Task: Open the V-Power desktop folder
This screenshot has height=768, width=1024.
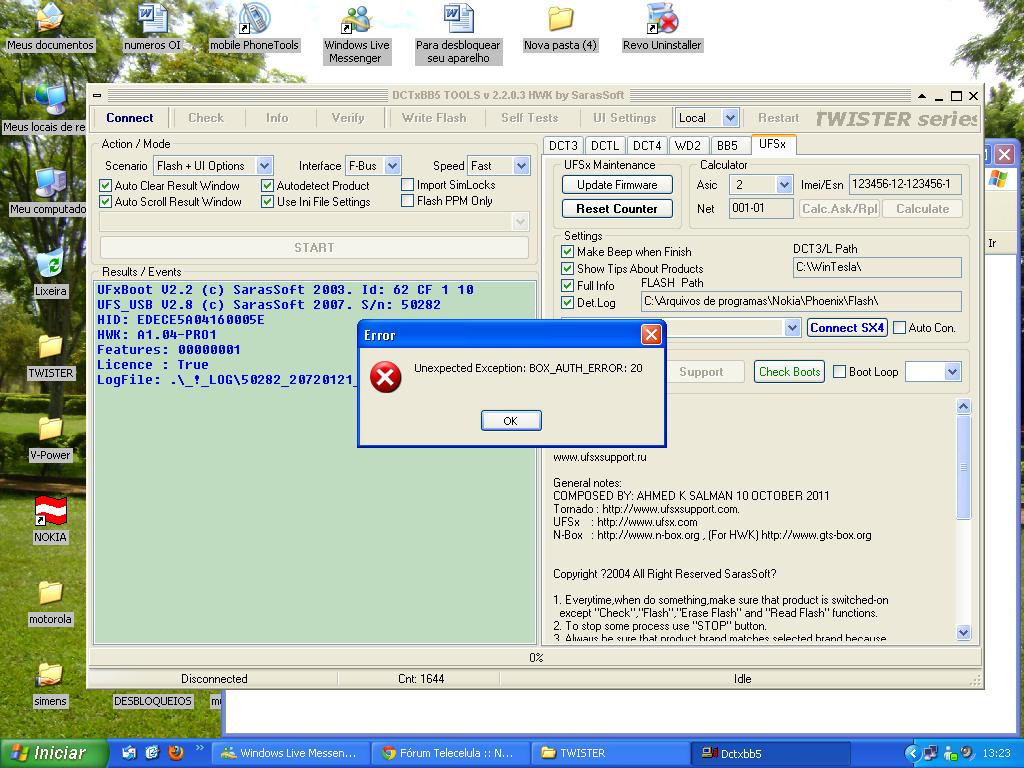Action: point(50,438)
